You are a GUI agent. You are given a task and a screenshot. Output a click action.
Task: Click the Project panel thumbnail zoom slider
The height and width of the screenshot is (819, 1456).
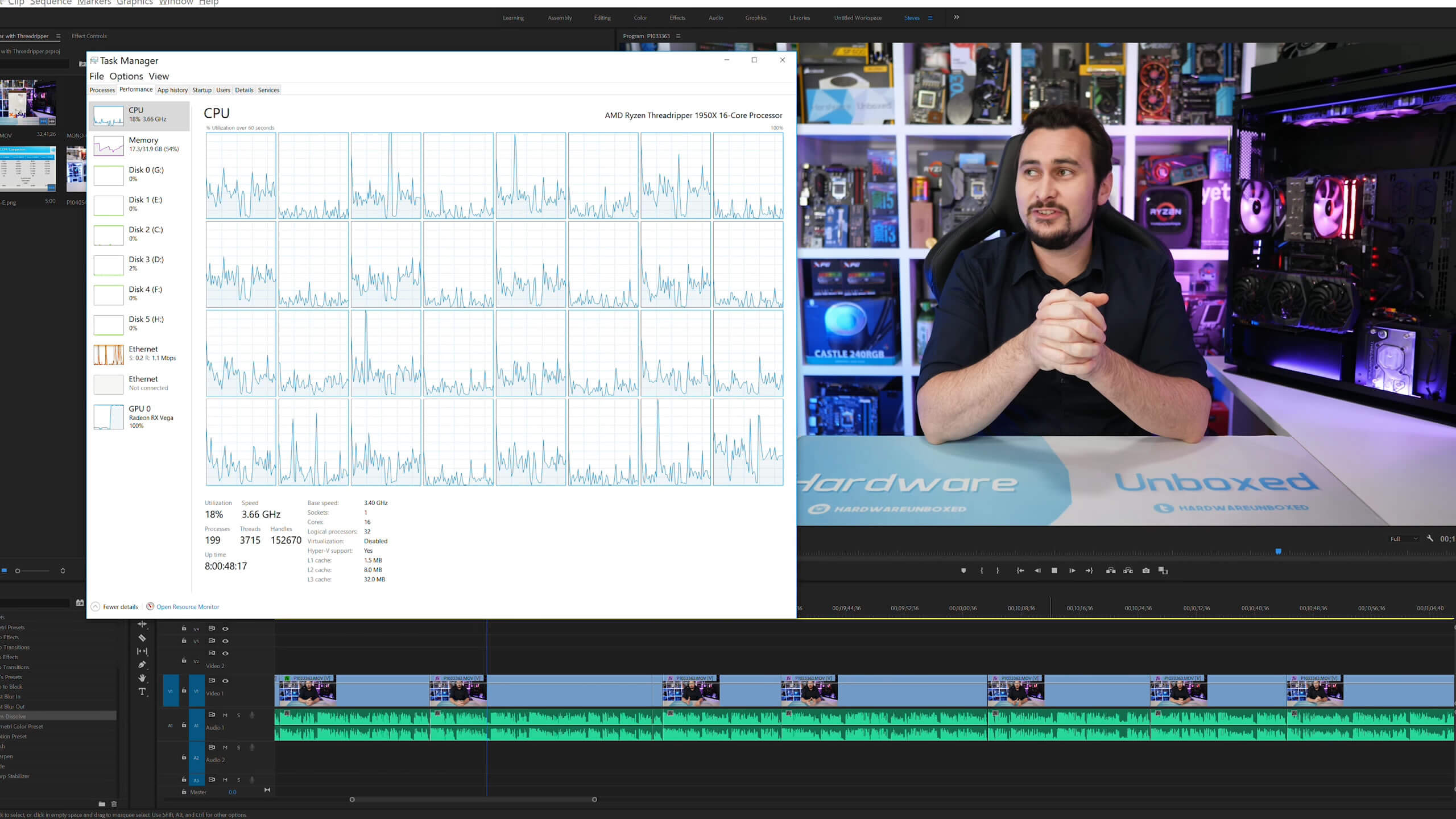pyautogui.click(x=32, y=570)
